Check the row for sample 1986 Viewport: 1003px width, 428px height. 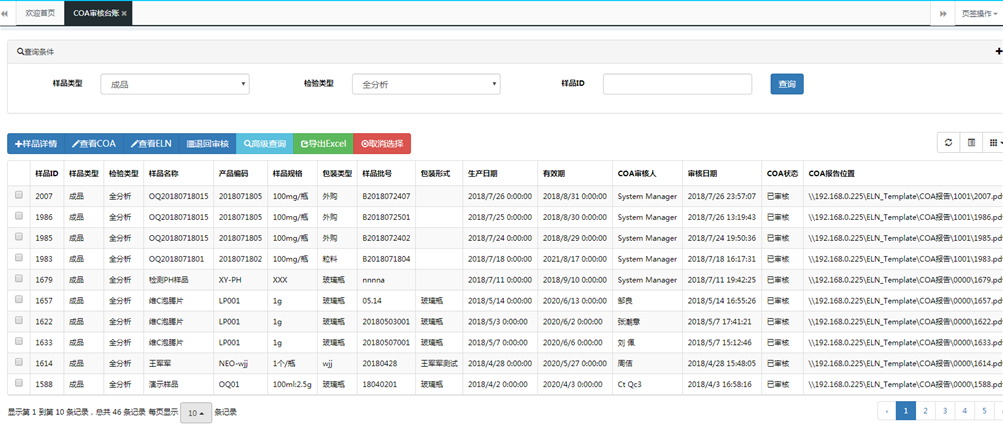click(x=19, y=217)
